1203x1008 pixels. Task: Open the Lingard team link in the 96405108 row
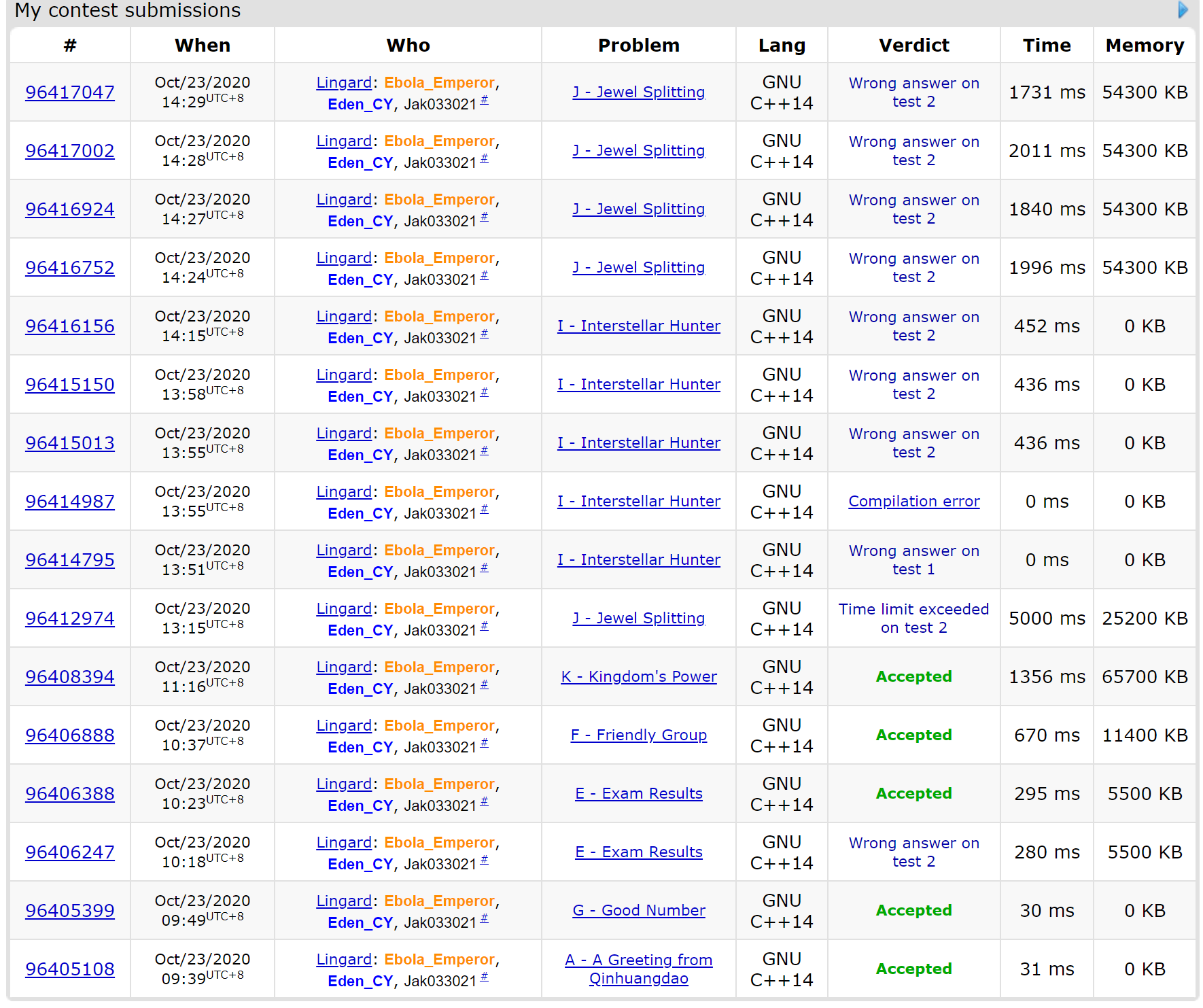point(344,960)
